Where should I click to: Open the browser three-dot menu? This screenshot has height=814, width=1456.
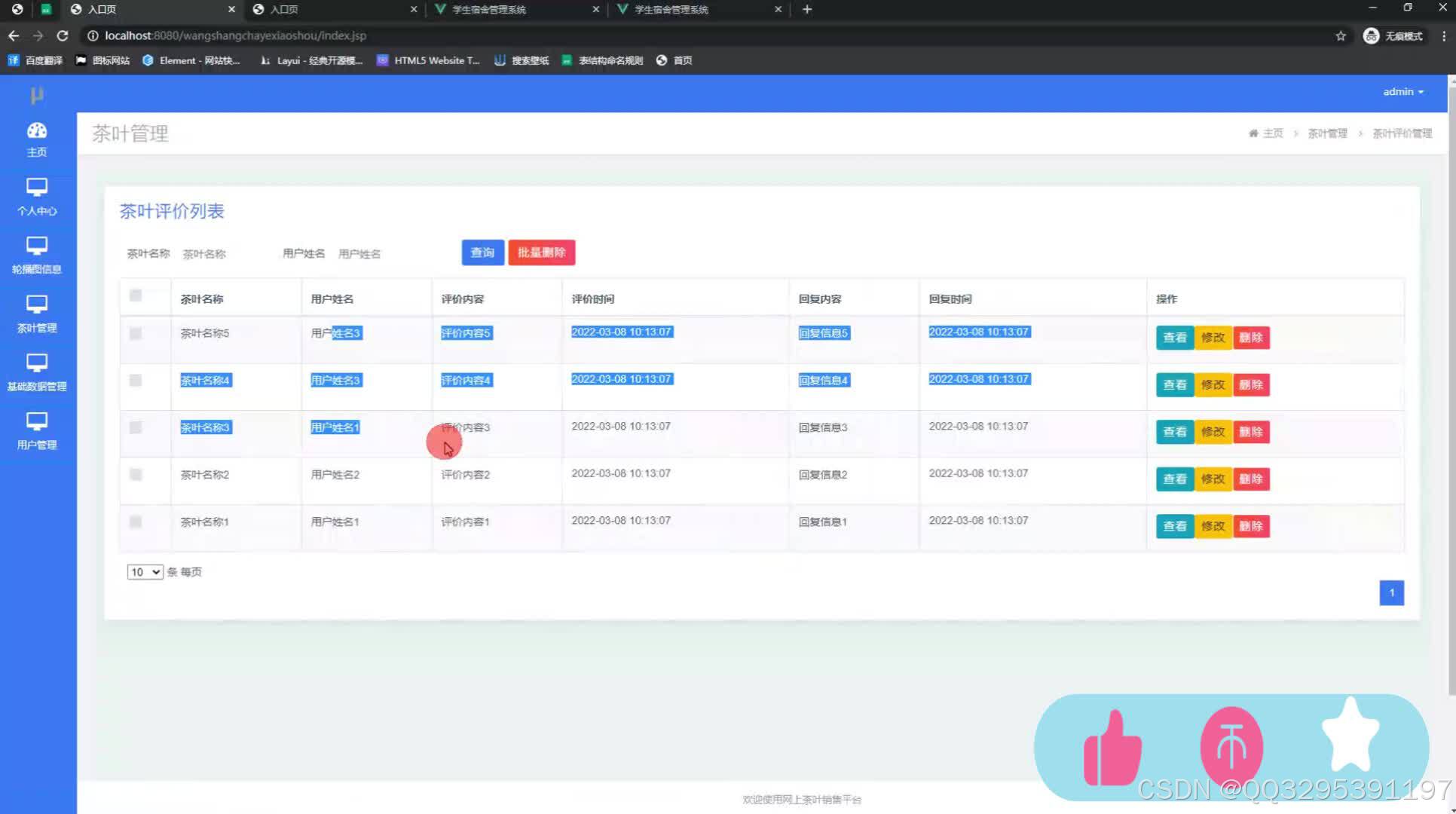point(1443,35)
